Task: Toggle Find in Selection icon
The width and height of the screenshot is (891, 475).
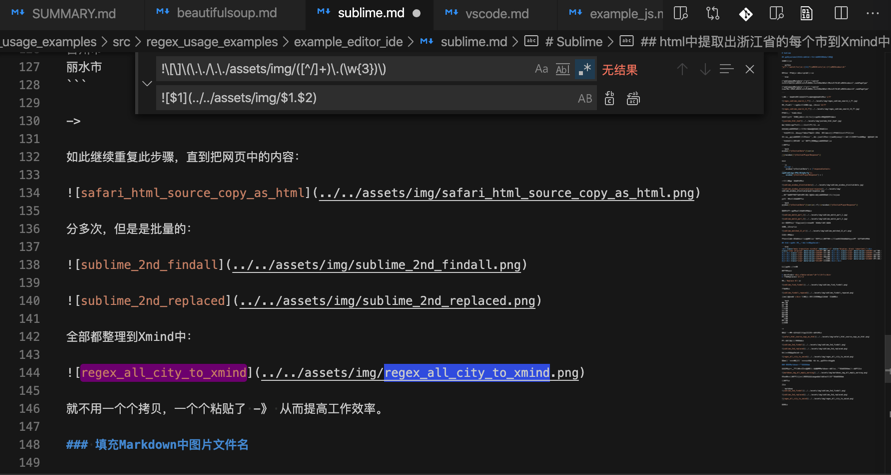Action: pyautogui.click(x=726, y=69)
